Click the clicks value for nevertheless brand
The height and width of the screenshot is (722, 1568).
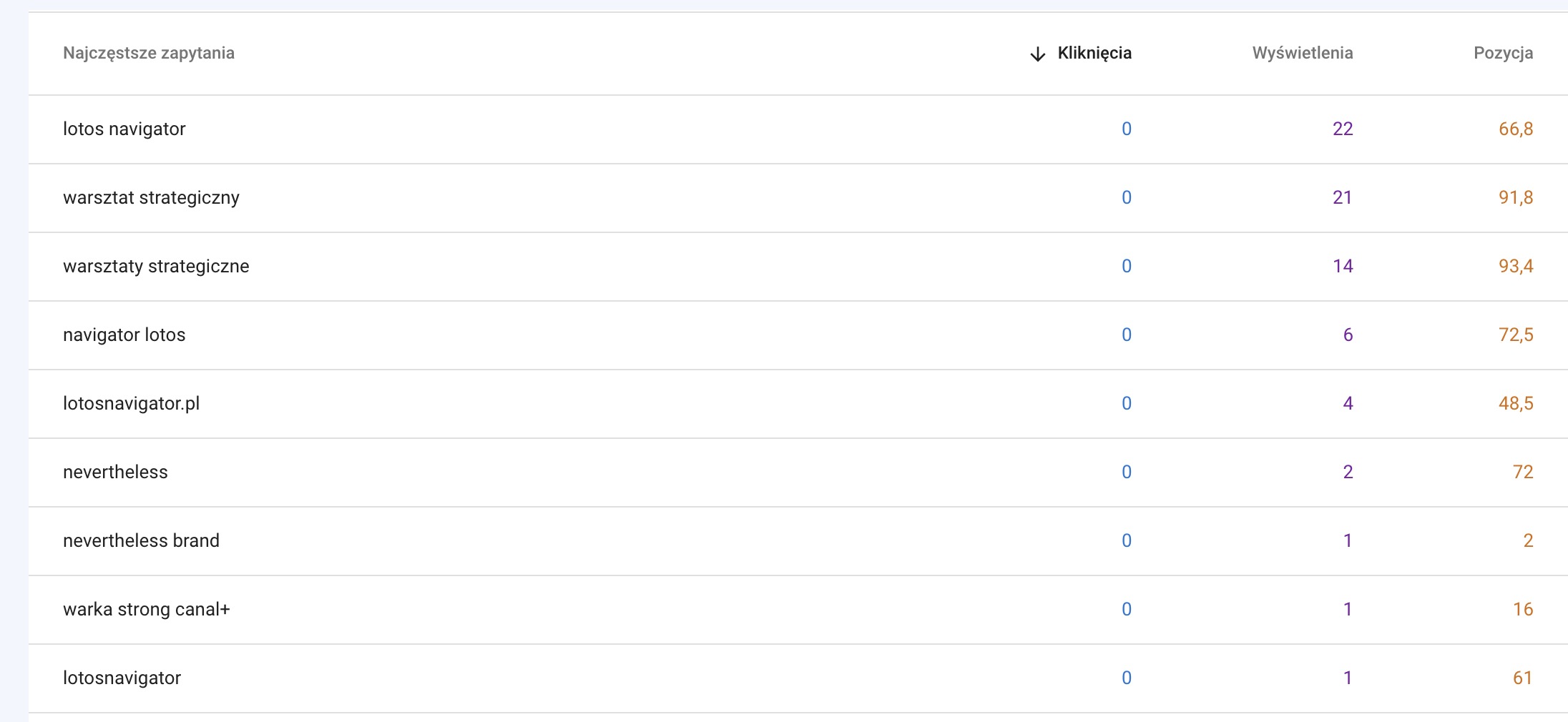pyautogui.click(x=1126, y=540)
